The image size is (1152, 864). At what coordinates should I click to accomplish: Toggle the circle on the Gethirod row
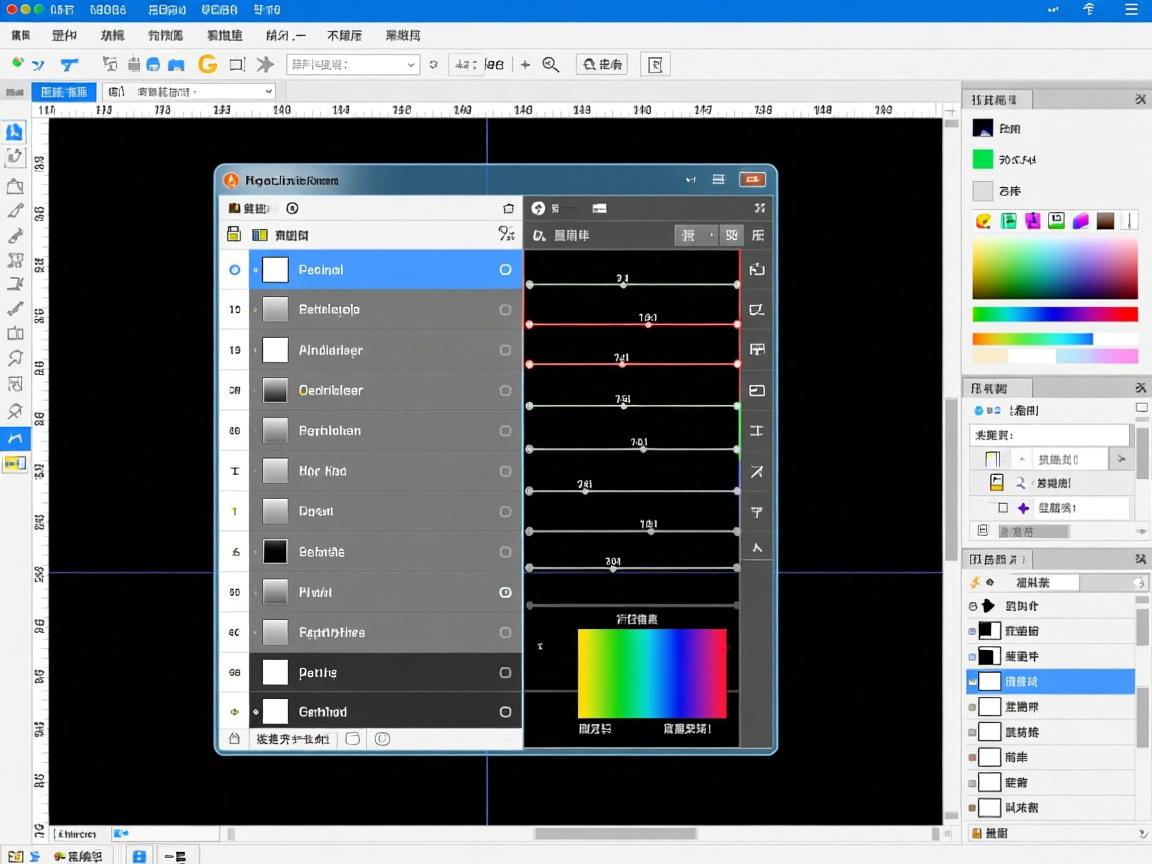(505, 712)
